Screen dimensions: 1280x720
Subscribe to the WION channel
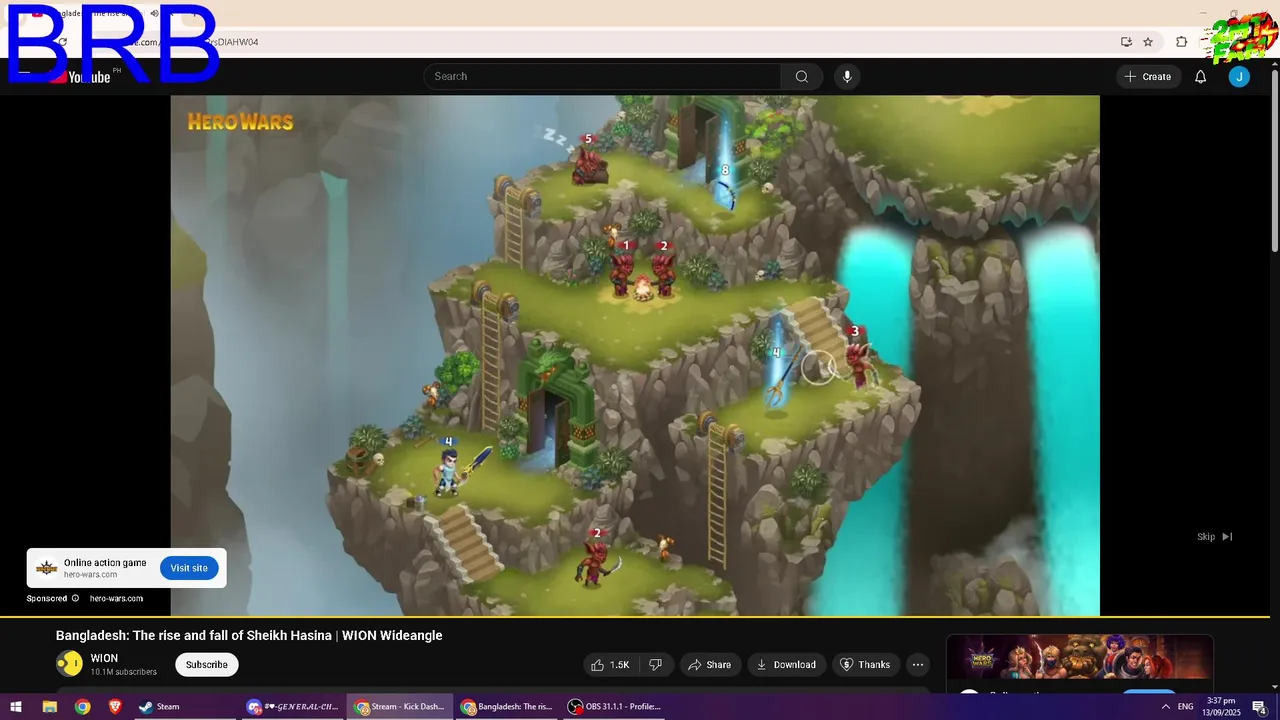pos(207,665)
